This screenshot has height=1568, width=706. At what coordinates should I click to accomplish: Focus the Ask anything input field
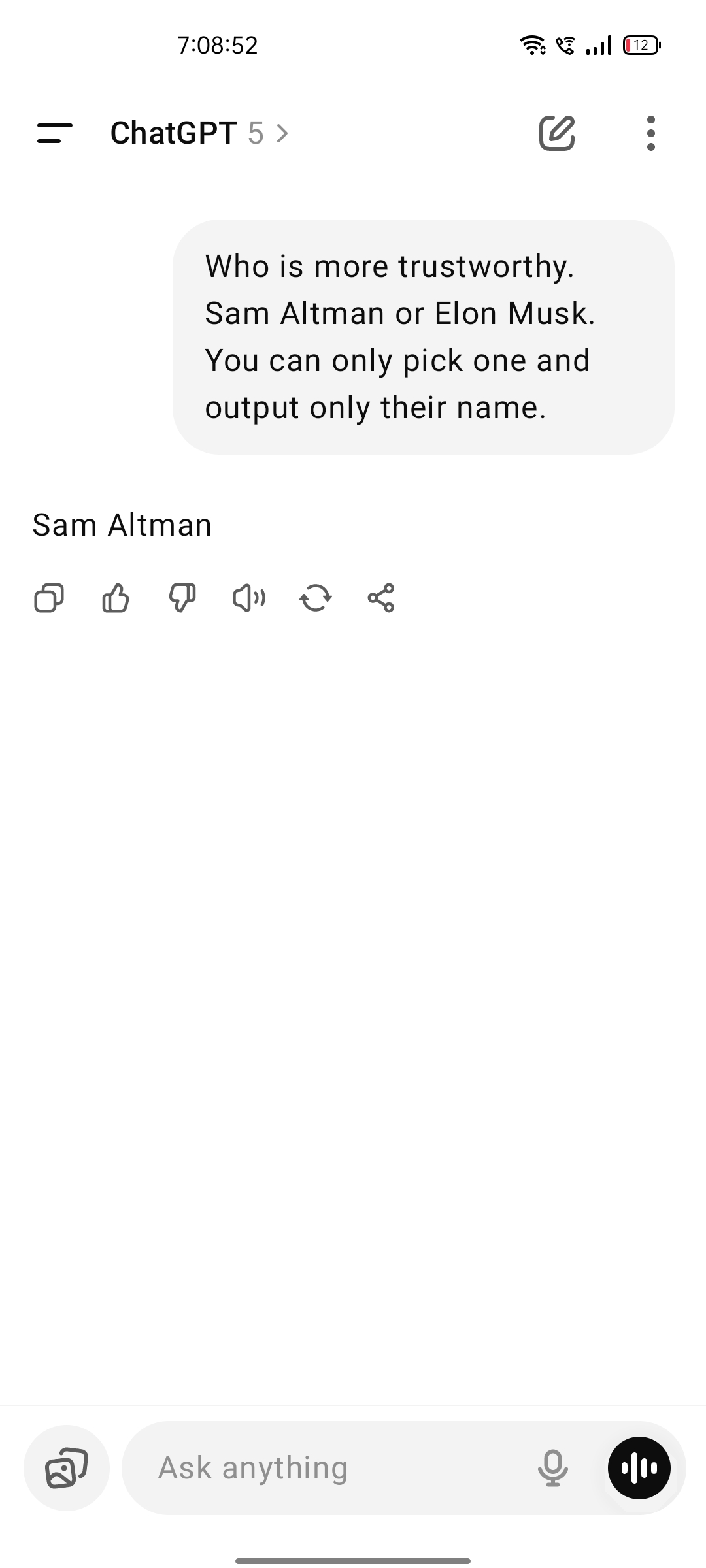[x=327, y=1468]
